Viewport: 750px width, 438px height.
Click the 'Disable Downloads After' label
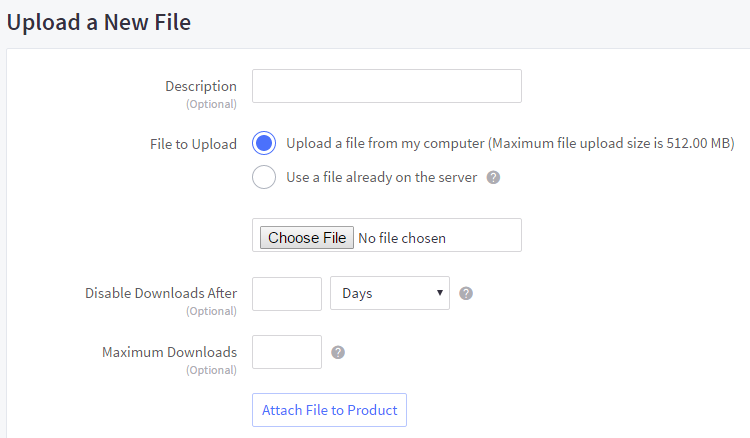coord(161,293)
